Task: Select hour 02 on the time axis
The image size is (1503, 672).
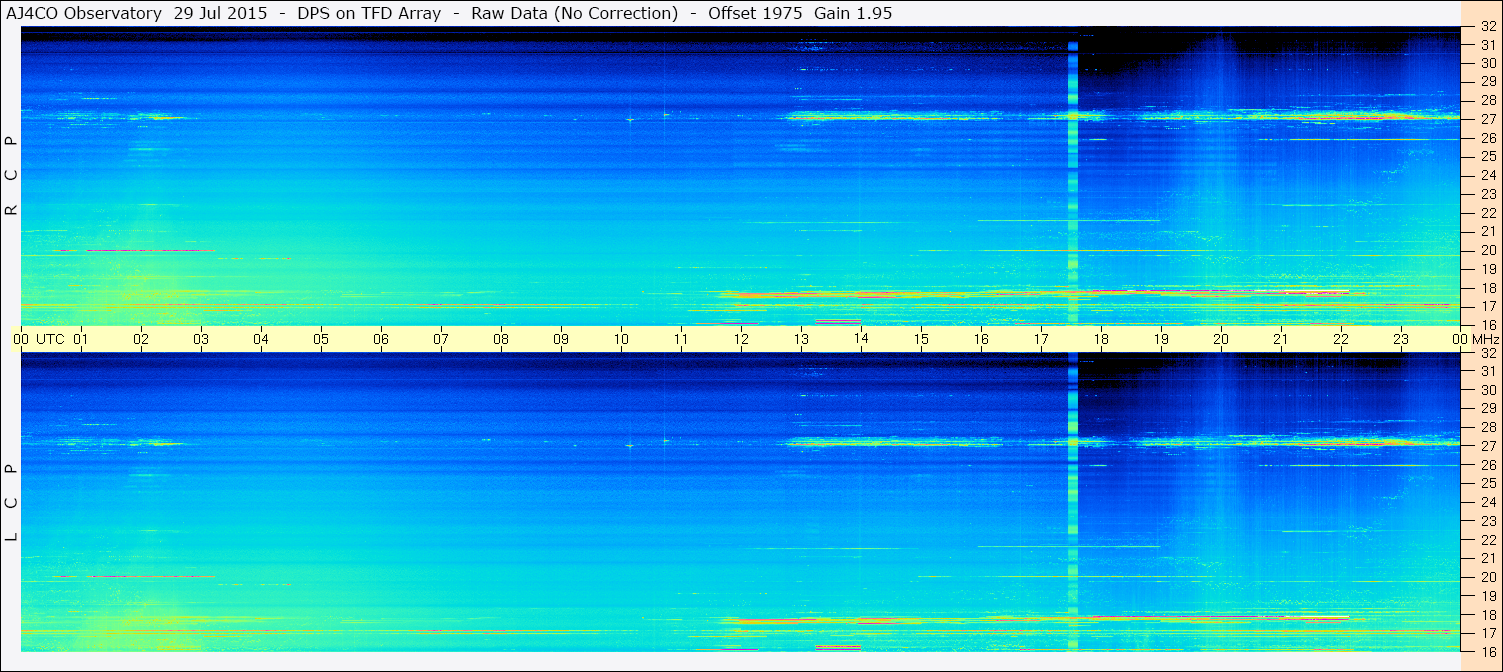Action: click(141, 339)
